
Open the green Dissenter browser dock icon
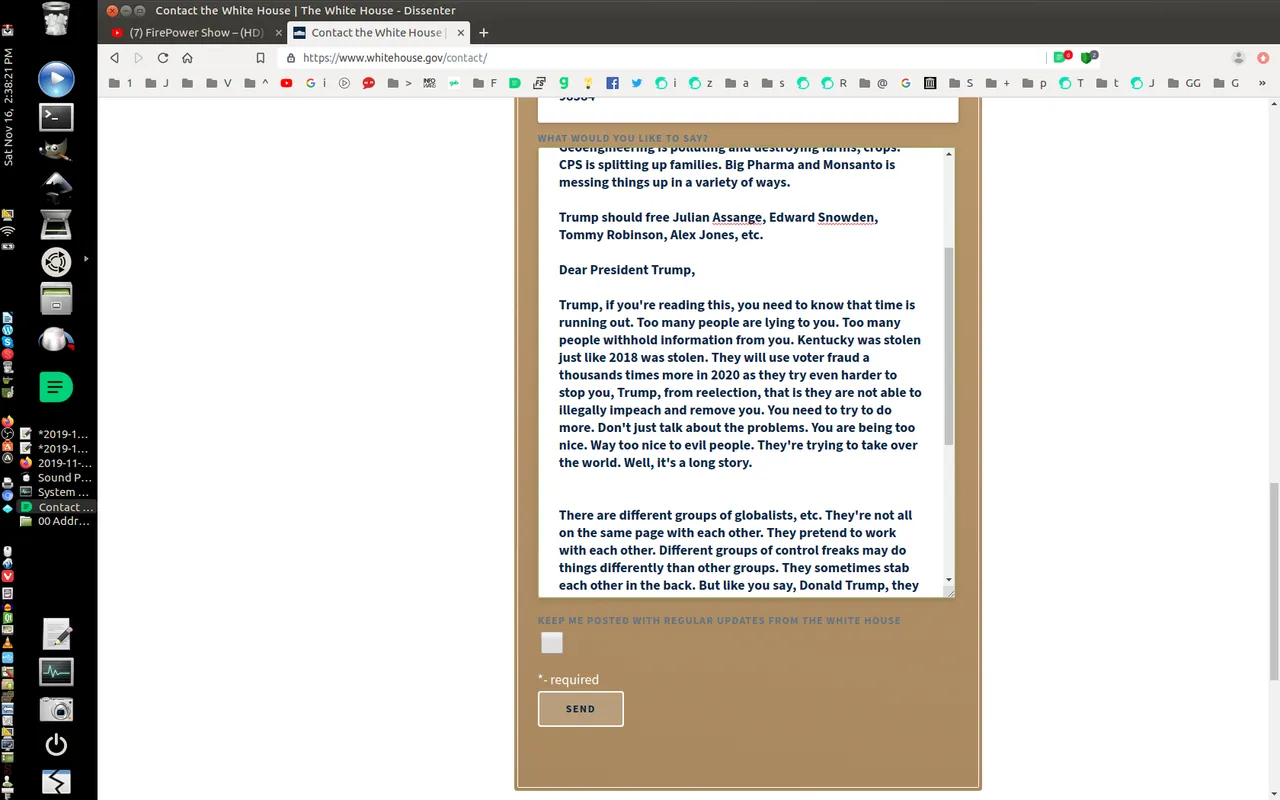[x=56, y=387]
